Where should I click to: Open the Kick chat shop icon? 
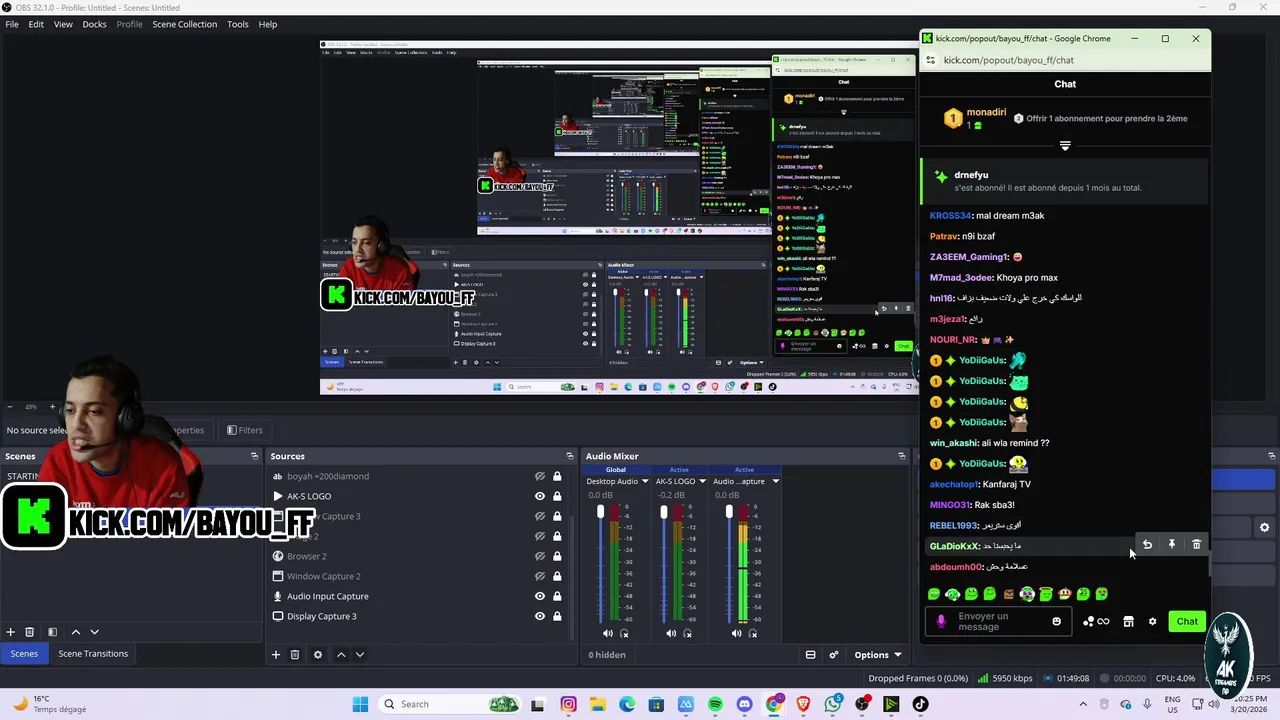tap(1128, 621)
